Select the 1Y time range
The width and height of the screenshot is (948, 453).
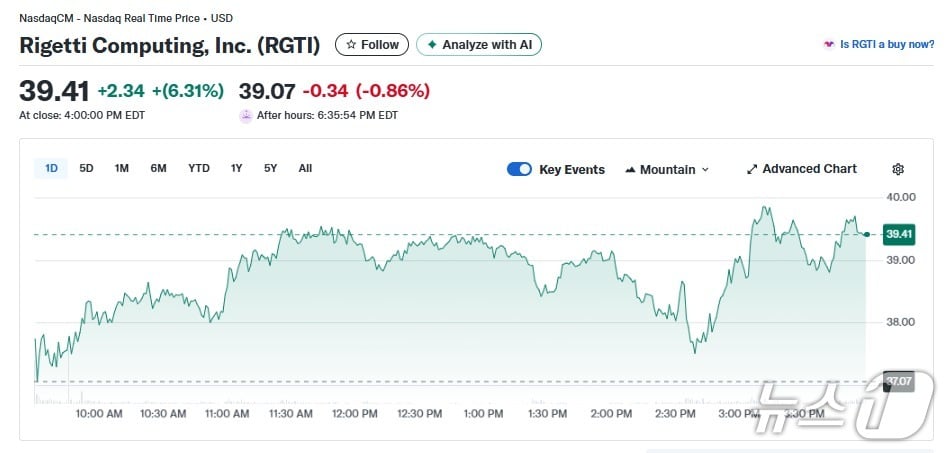point(236,168)
